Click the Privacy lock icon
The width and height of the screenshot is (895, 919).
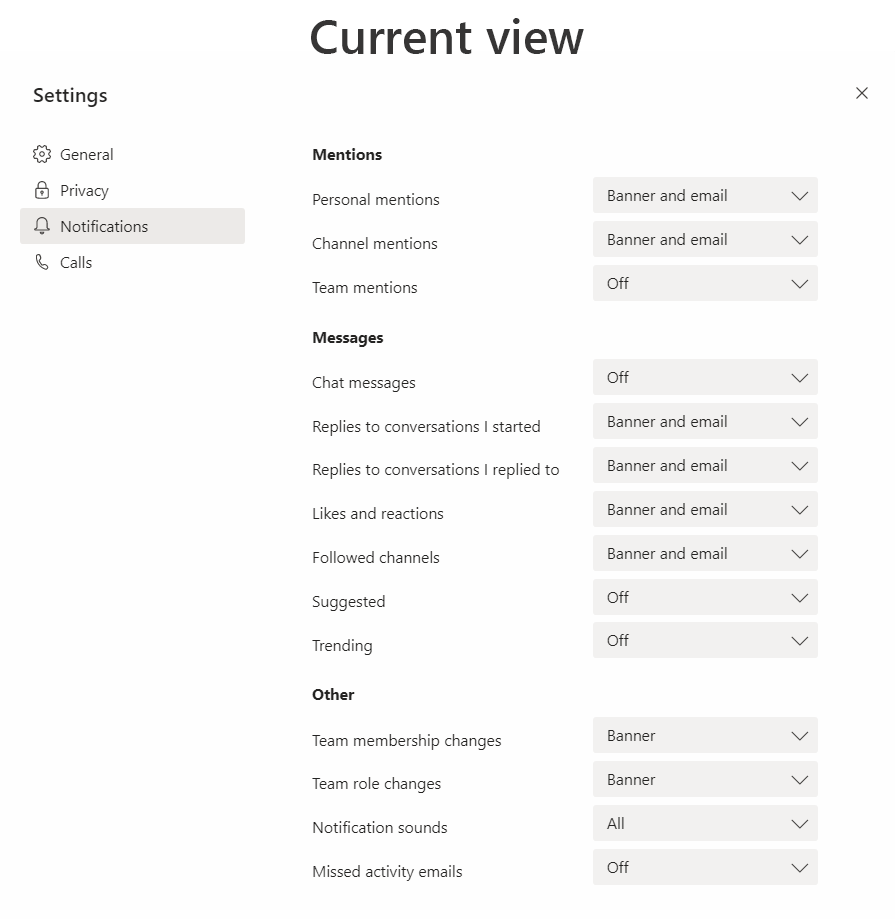[41, 190]
